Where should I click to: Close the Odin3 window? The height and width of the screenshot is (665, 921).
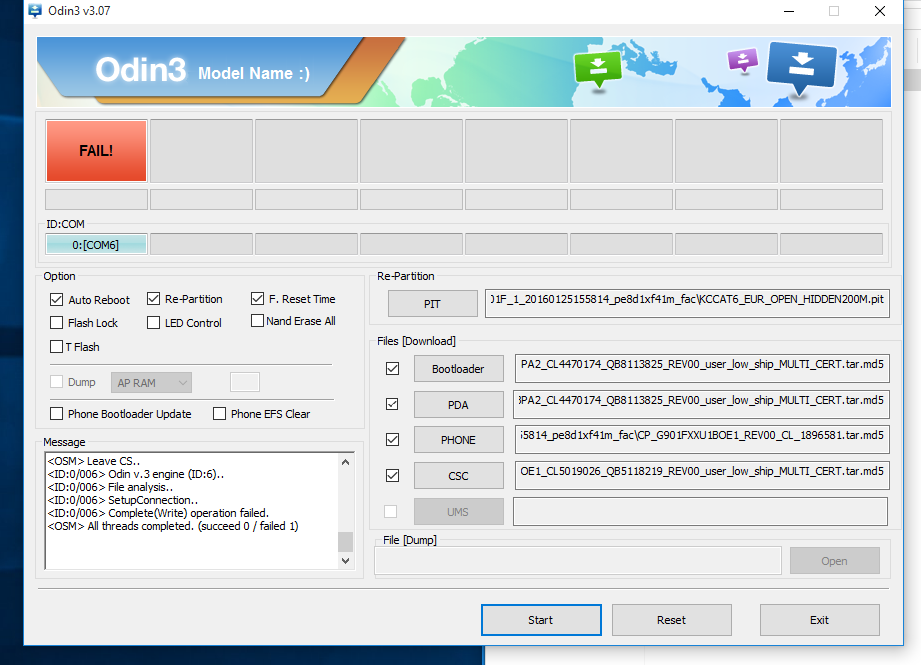click(x=879, y=11)
